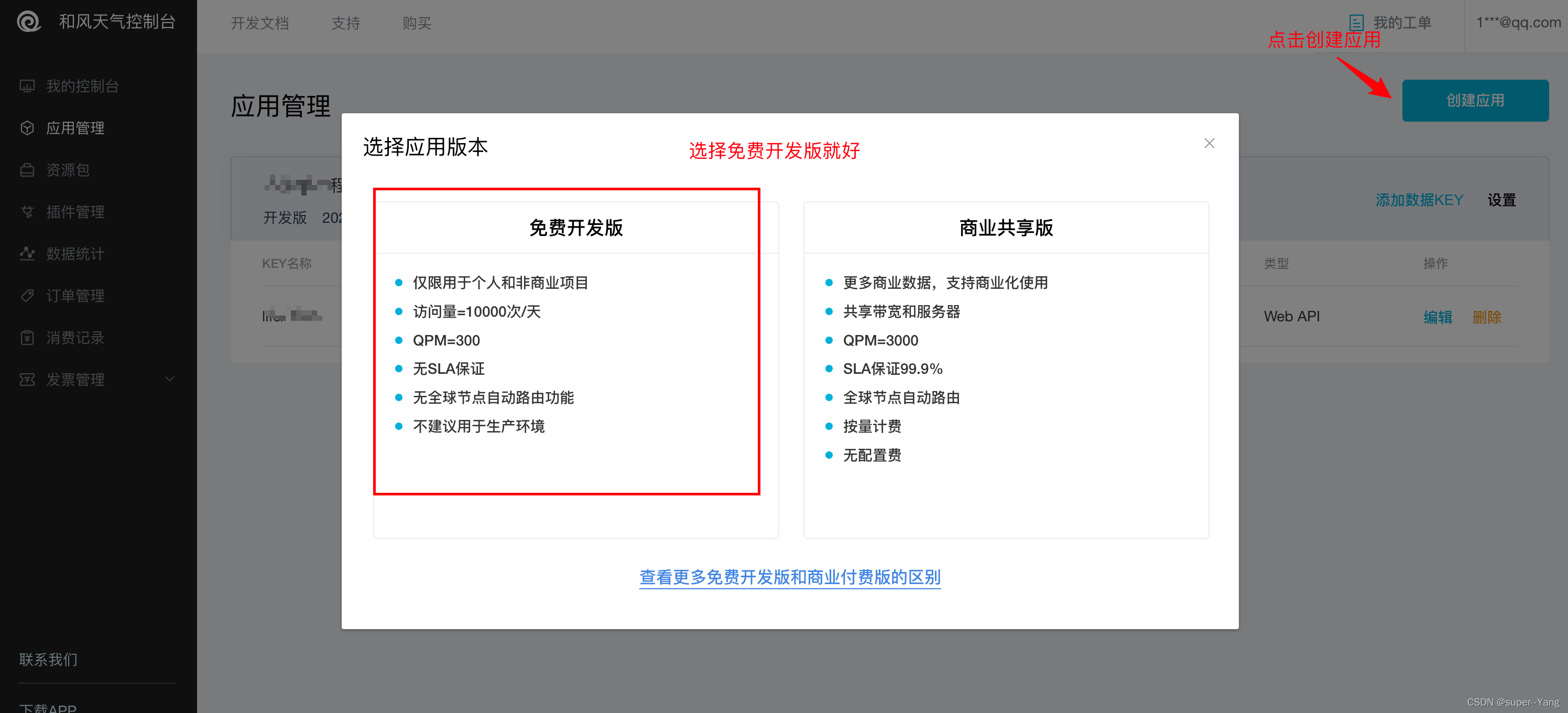This screenshot has width=1568, height=713.
Task: Click the 数据统计 chart icon
Action: coord(27,253)
